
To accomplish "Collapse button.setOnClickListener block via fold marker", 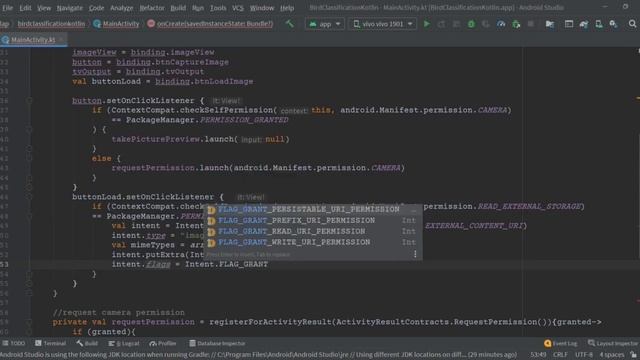I will pyautogui.click(x=29, y=100).
